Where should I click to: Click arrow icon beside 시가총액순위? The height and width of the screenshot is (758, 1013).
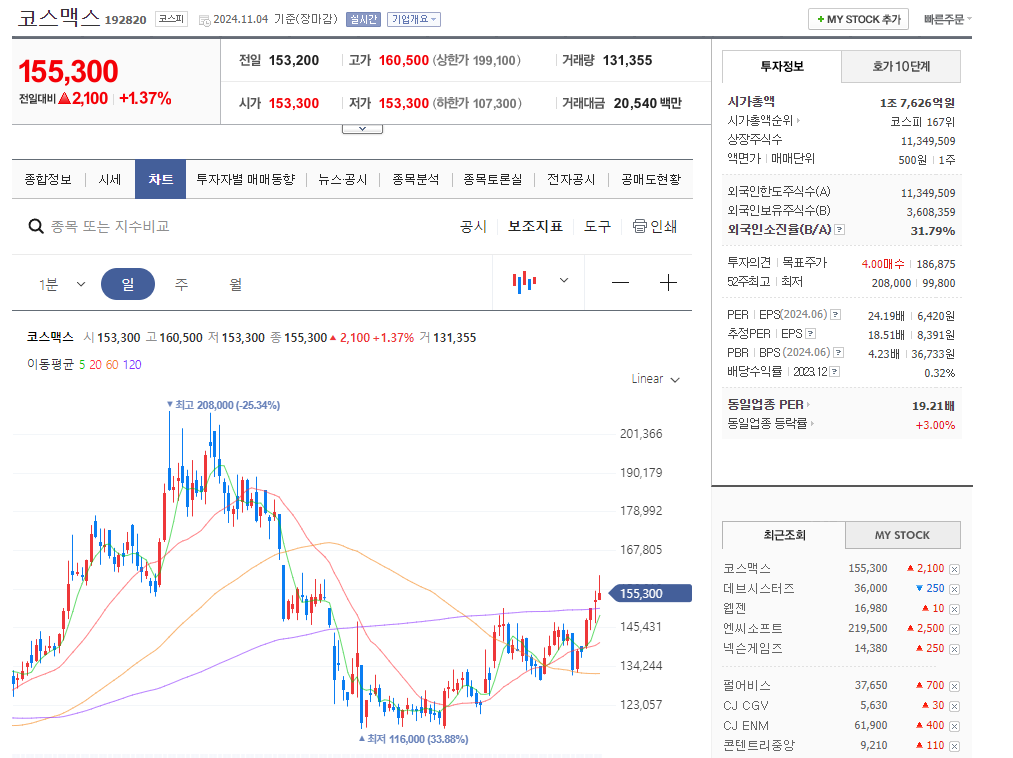[x=799, y=121]
